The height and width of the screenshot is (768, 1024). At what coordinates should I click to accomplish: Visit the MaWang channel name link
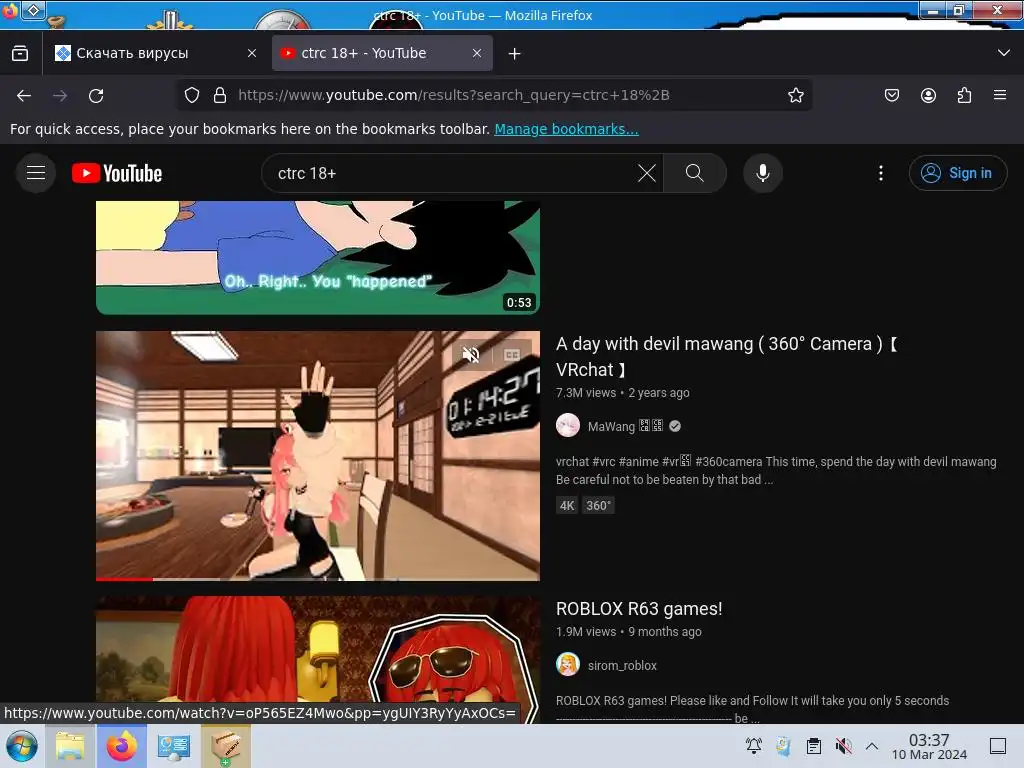pos(625,426)
